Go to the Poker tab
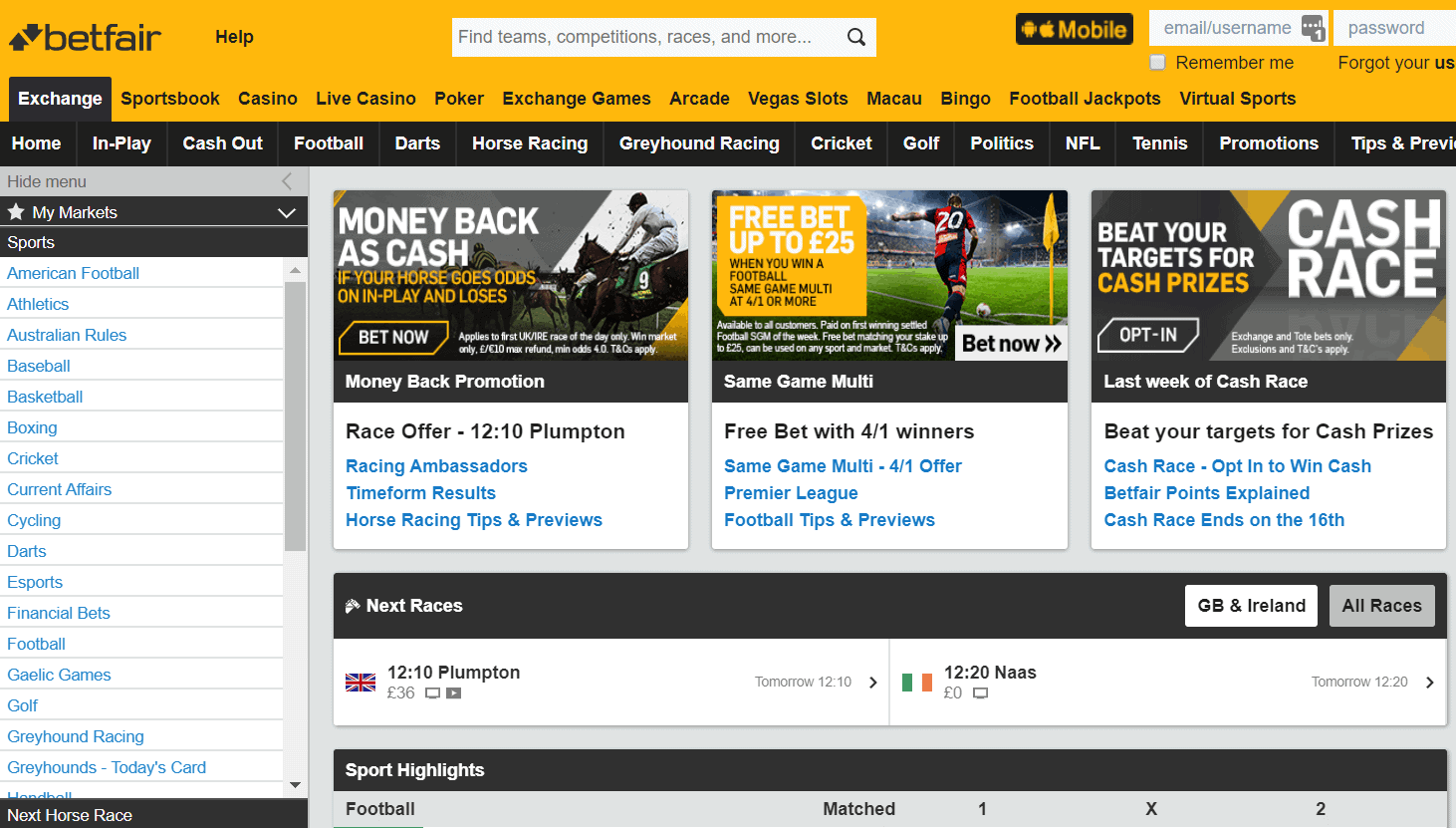The height and width of the screenshot is (828, 1456). pyautogui.click(x=459, y=99)
